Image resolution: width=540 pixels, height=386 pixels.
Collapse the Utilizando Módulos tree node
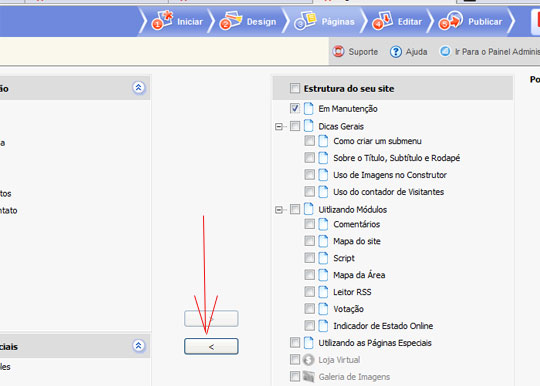(279, 210)
